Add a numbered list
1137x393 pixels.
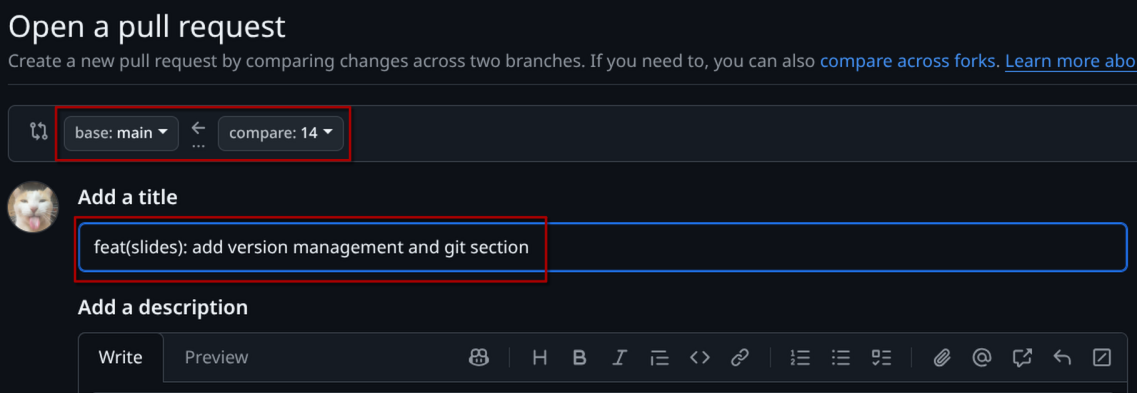[800, 357]
